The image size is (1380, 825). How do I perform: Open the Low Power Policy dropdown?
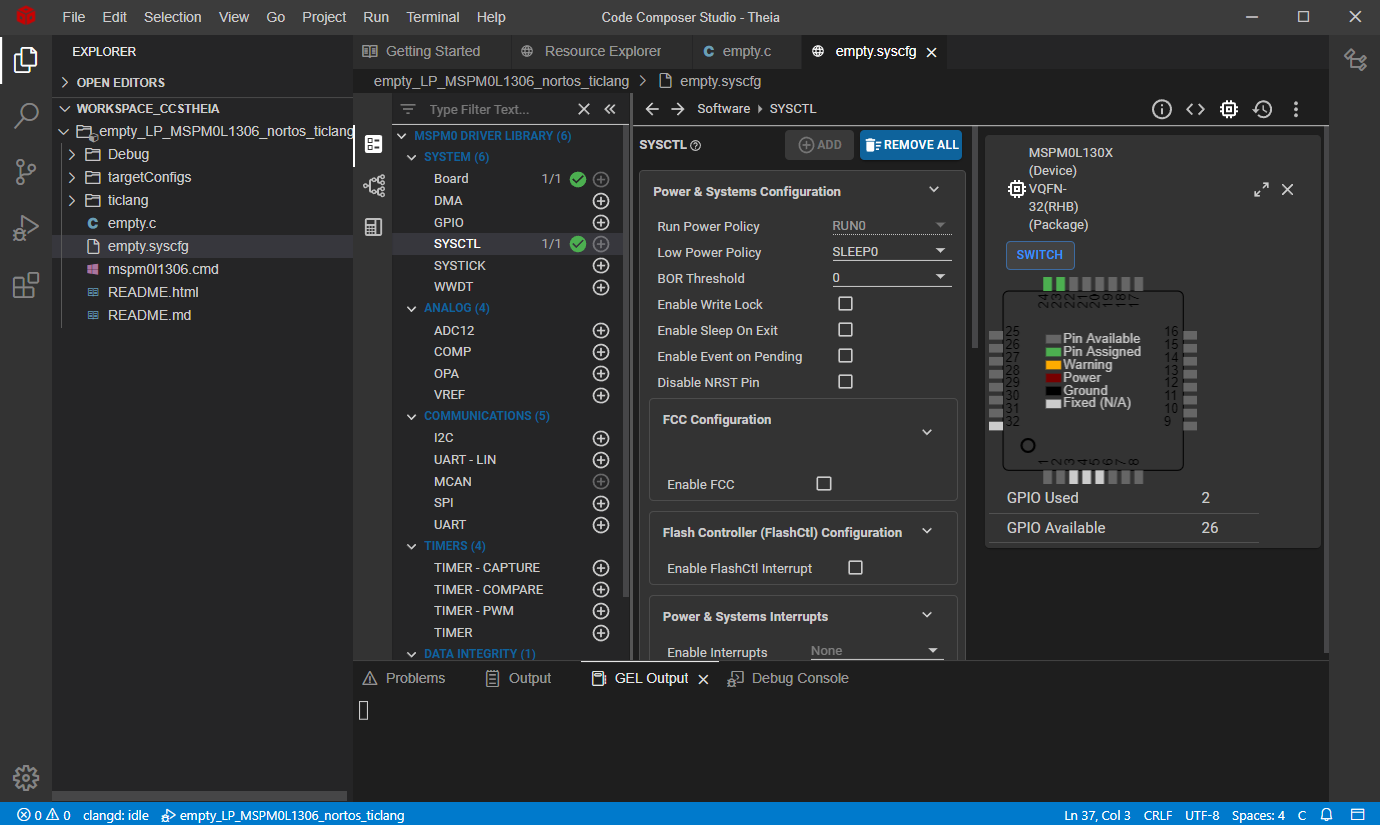point(890,252)
